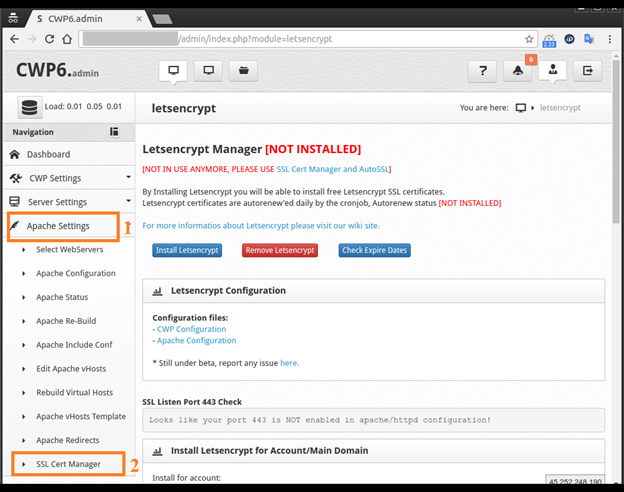This screenshot has width=624, height=492.
Task: Bookmark this page with the star icon
Action: pyautogui.click(x=529, y=39)
